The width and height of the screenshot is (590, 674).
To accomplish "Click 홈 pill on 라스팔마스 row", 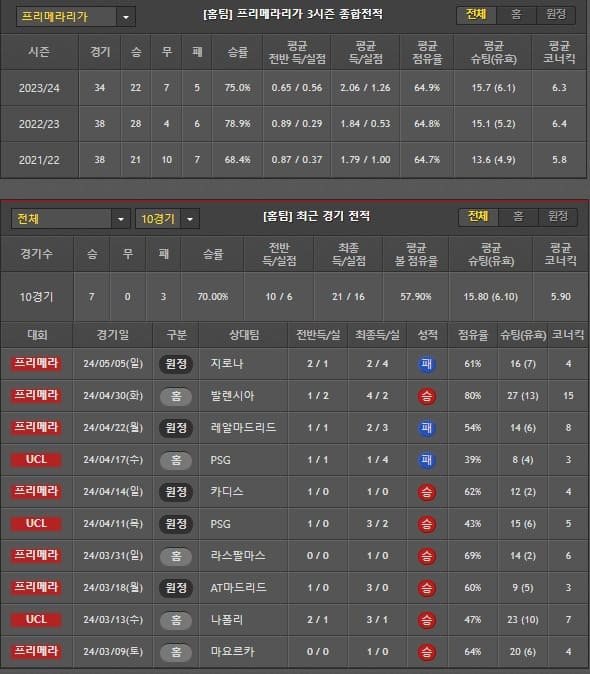I will 176,556.
